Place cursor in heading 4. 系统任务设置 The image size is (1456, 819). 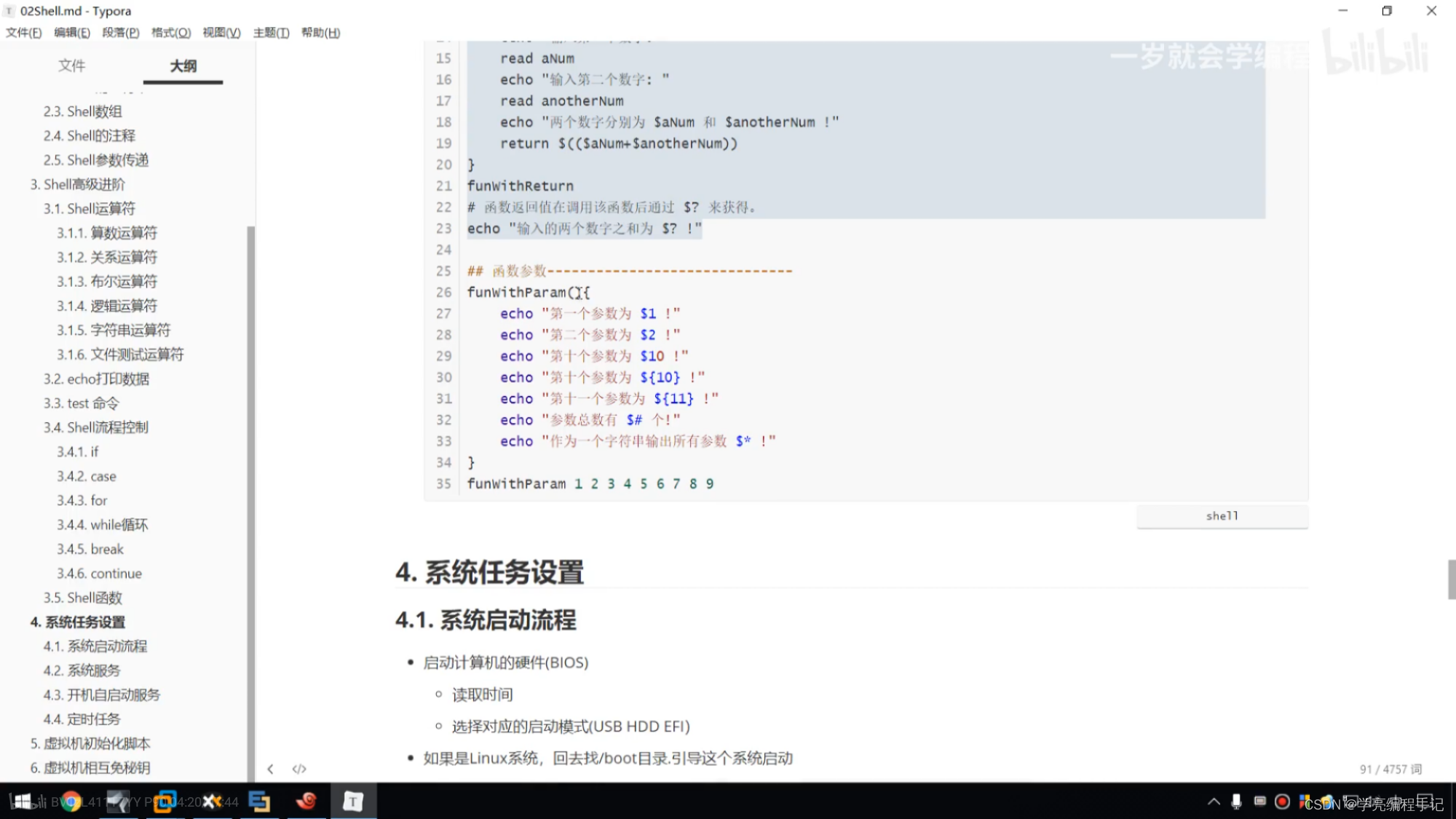(x=489, y=572)
